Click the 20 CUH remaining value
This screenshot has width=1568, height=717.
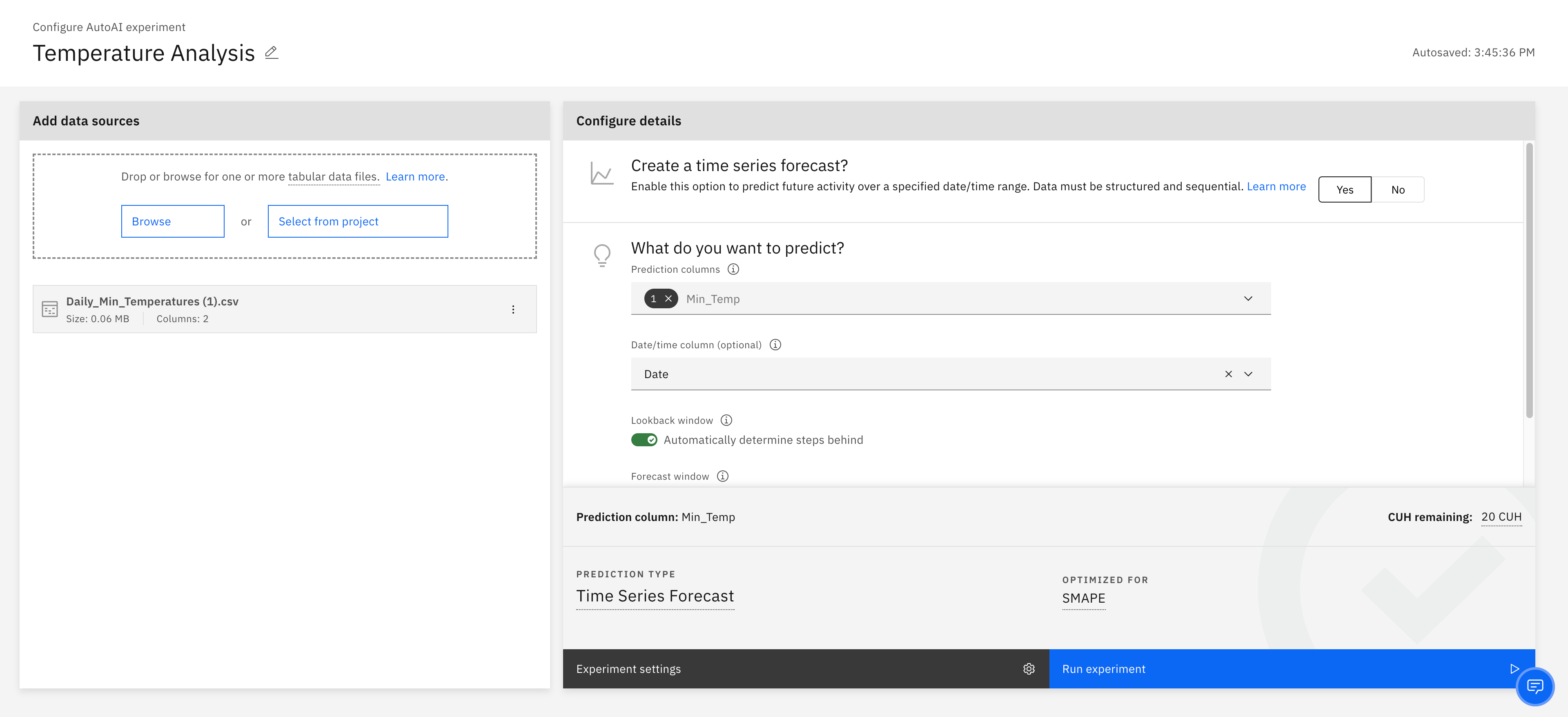[1501, 517]
